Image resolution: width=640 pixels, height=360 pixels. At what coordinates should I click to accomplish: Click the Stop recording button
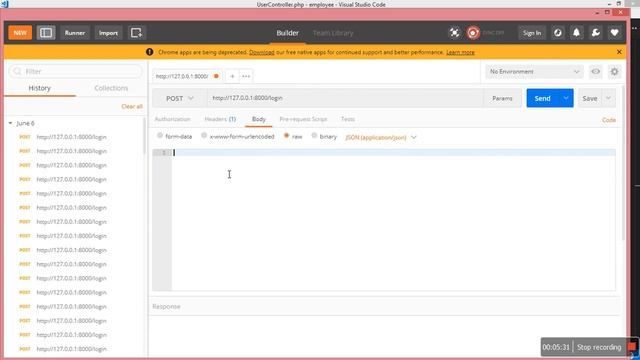[x=599, y=347]
